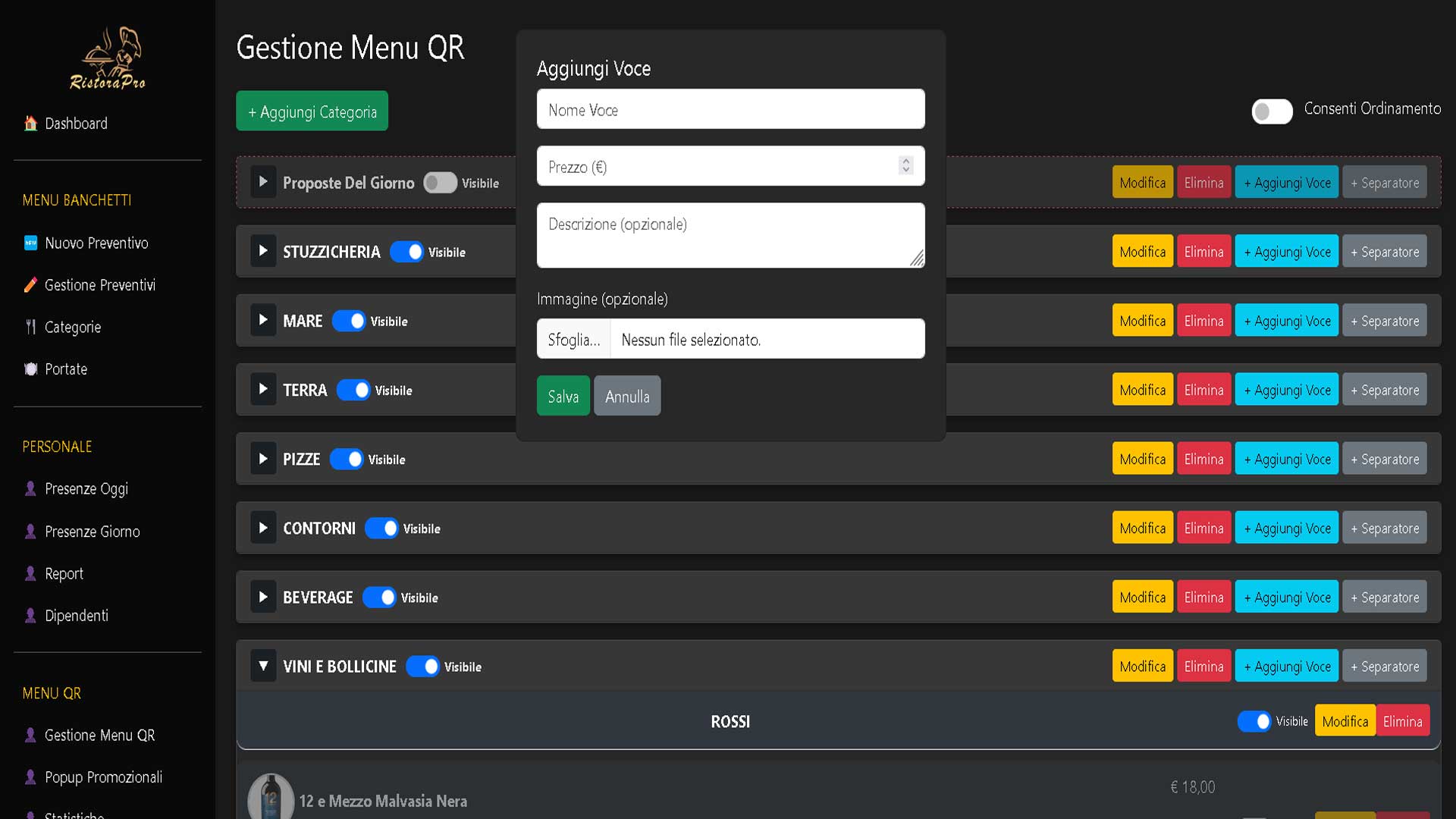The image size is (1456, 819).
Task: Click Salva in the Aggiungi Voce dialog
Action: (x=563, y=396)
